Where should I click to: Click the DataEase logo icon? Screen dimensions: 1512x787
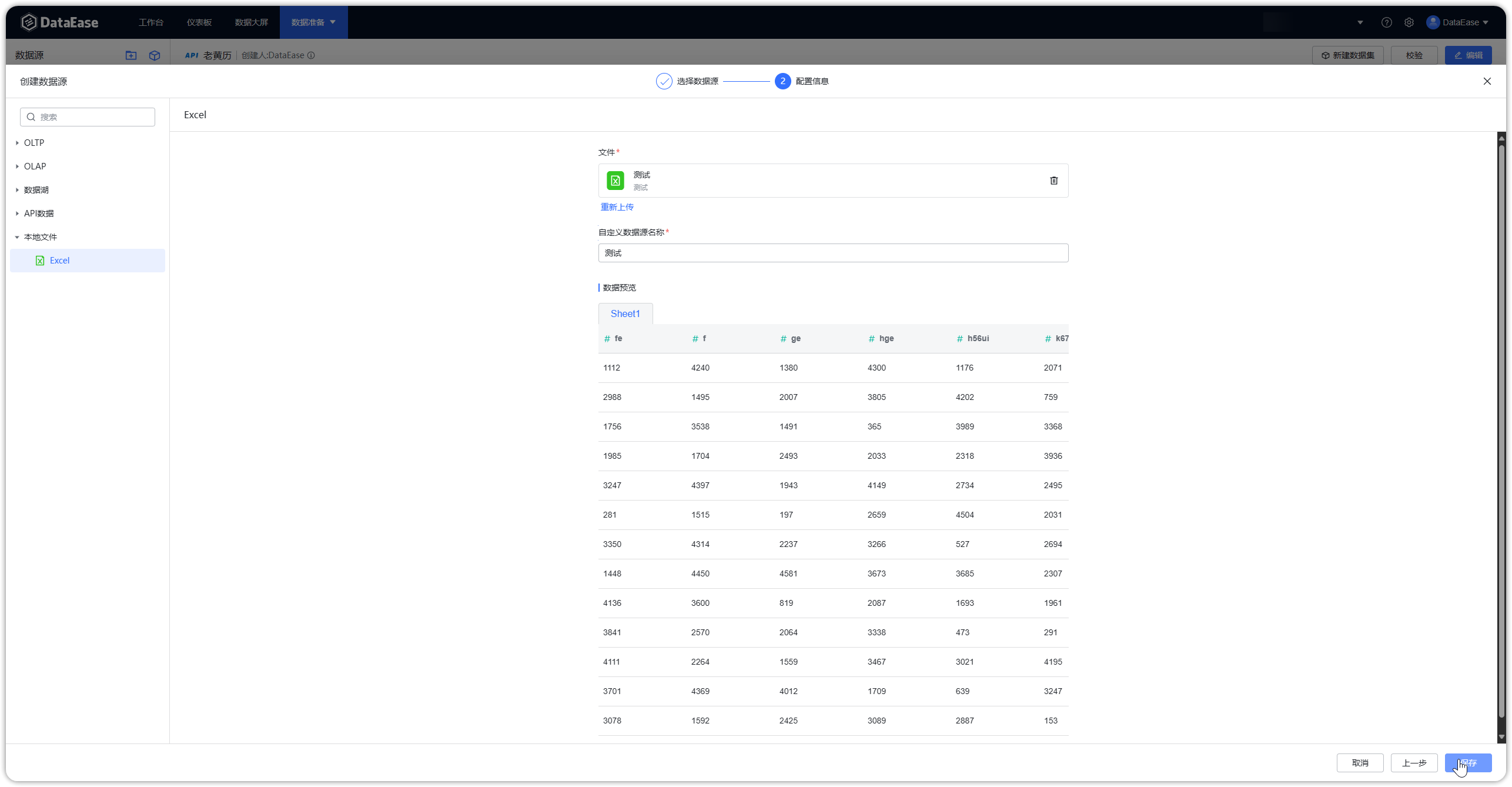pos(29,22)
